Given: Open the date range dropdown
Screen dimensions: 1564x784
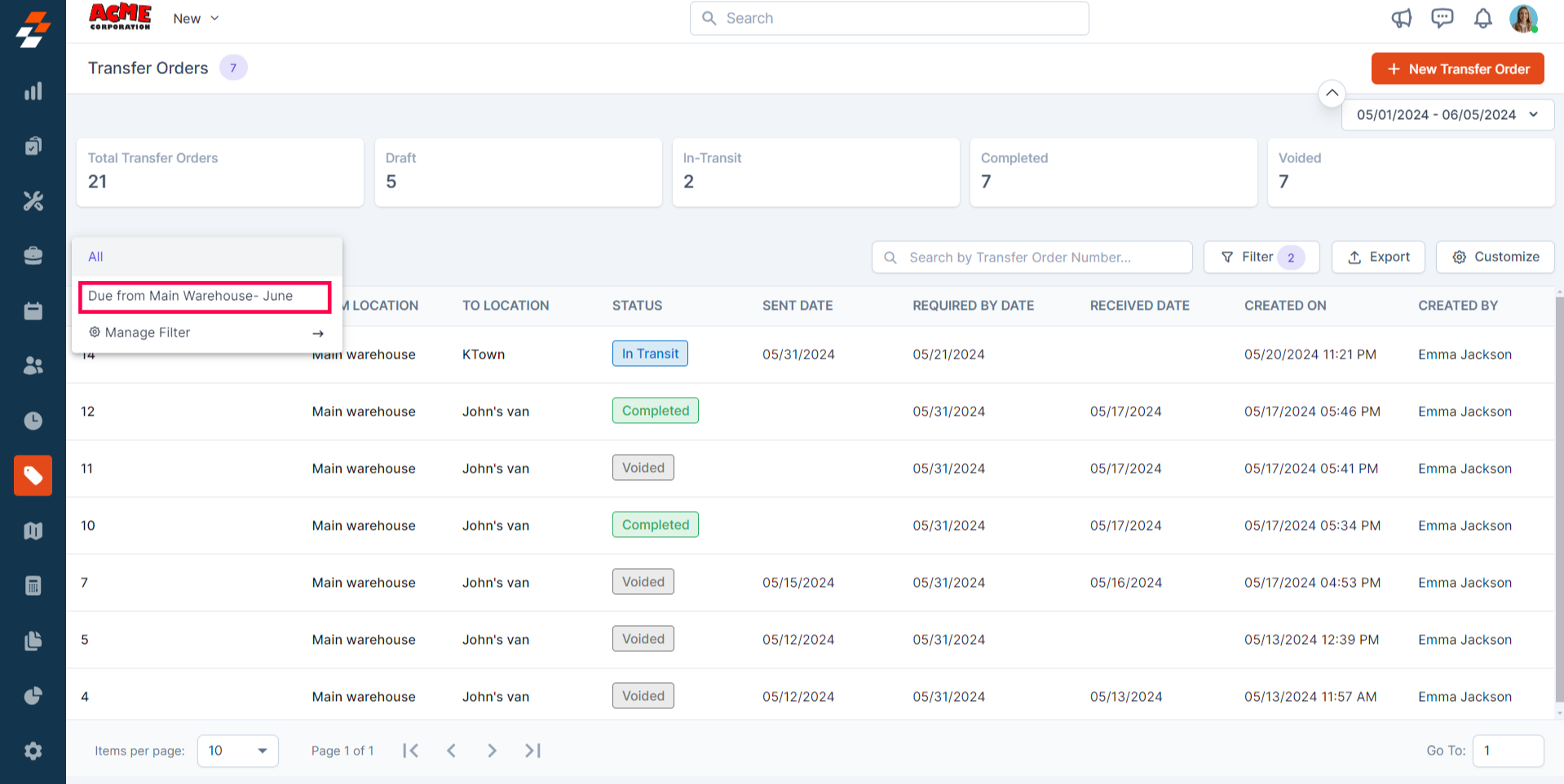Looking at the screenshot, I should [1447, 115].
